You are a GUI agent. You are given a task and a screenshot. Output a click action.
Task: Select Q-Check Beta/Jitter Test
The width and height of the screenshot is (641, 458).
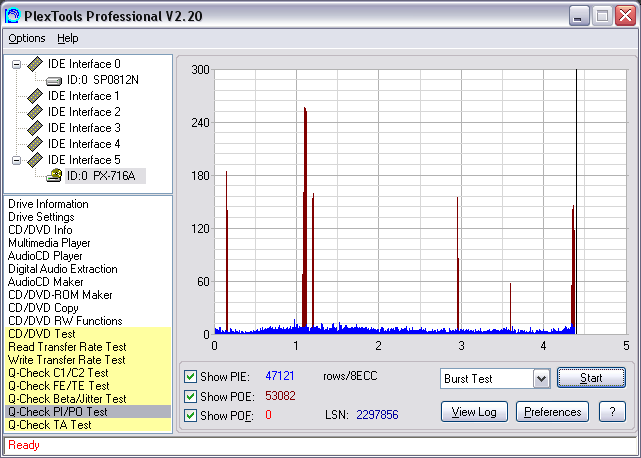coord(88,399)
